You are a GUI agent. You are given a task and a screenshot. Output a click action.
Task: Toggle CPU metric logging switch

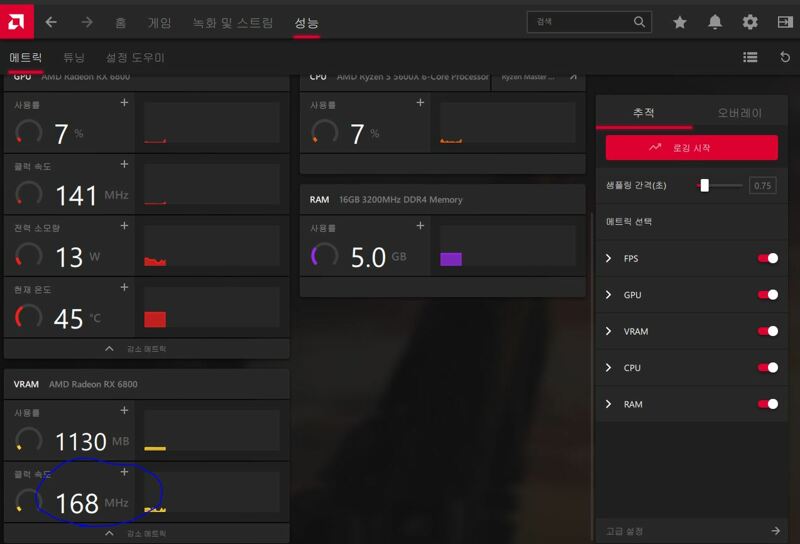pos(768,367)
